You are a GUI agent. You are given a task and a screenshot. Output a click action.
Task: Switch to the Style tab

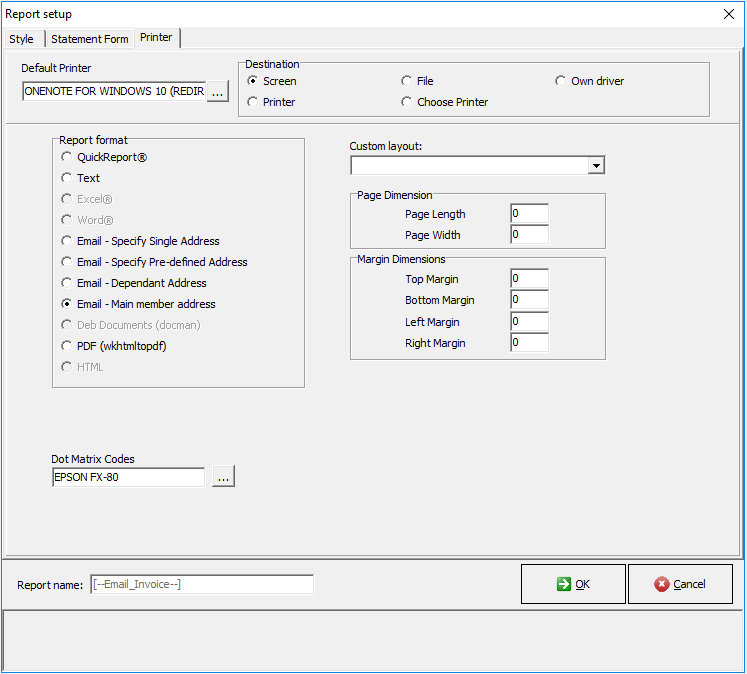pos(22,39)
